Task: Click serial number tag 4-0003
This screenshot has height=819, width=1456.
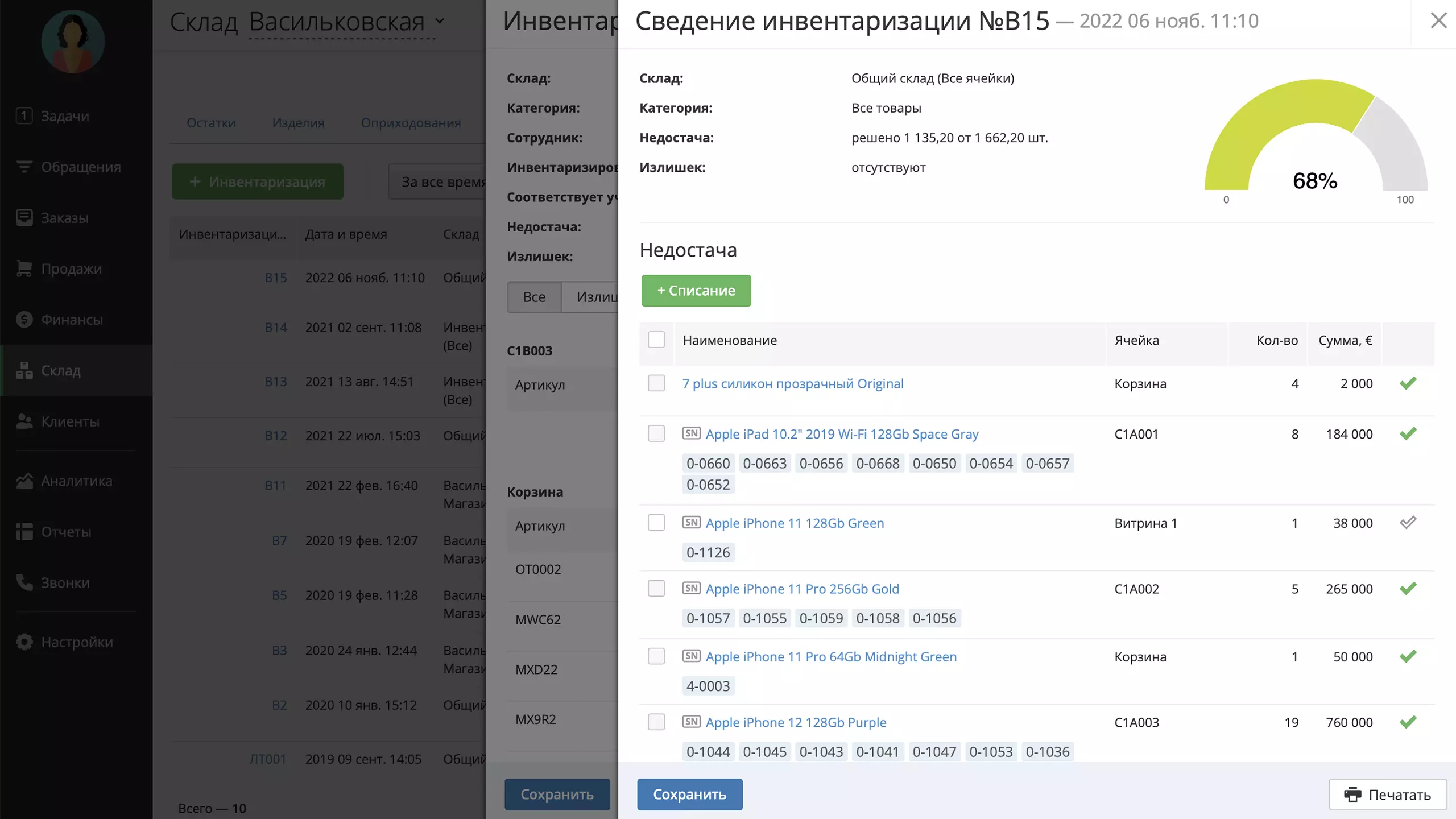Action: 708,686
